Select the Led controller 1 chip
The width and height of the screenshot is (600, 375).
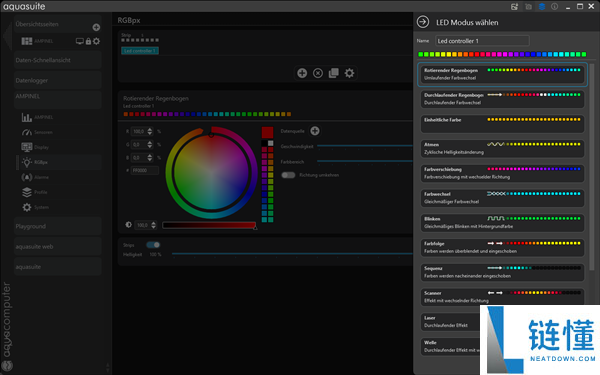pyautogui.click(x=140, y=51)
